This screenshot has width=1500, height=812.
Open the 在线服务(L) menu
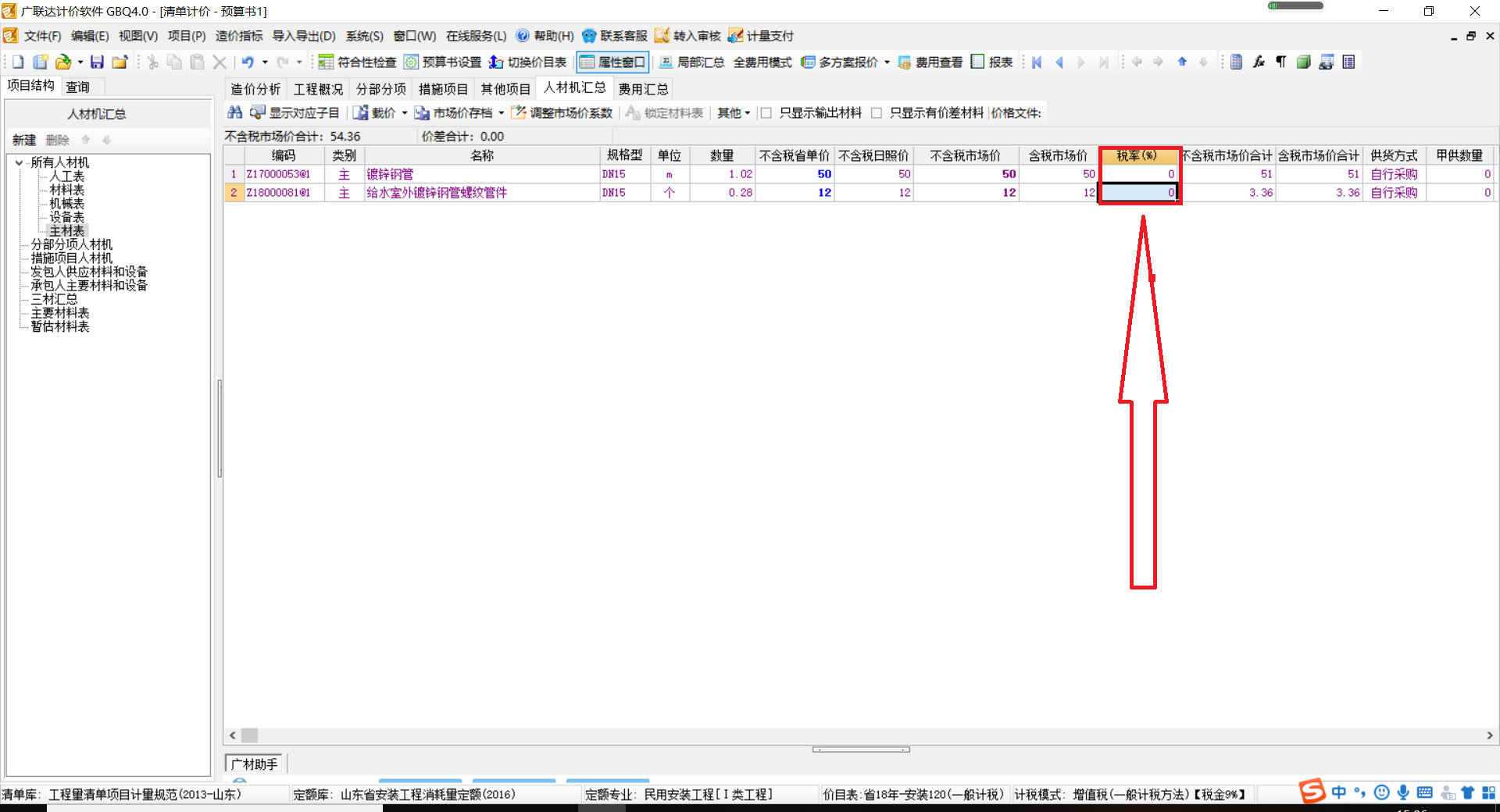coord(477,36)
